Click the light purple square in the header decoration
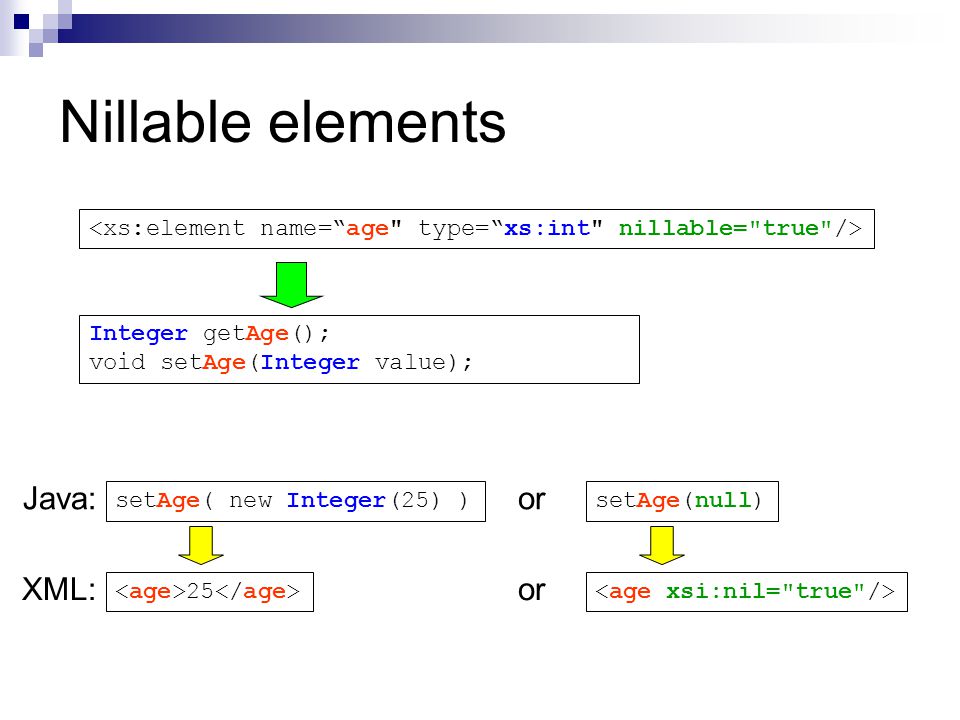Image resolution: width=960 pixels, height=720 pixels. pyautogui.click(x=36, y=50)
